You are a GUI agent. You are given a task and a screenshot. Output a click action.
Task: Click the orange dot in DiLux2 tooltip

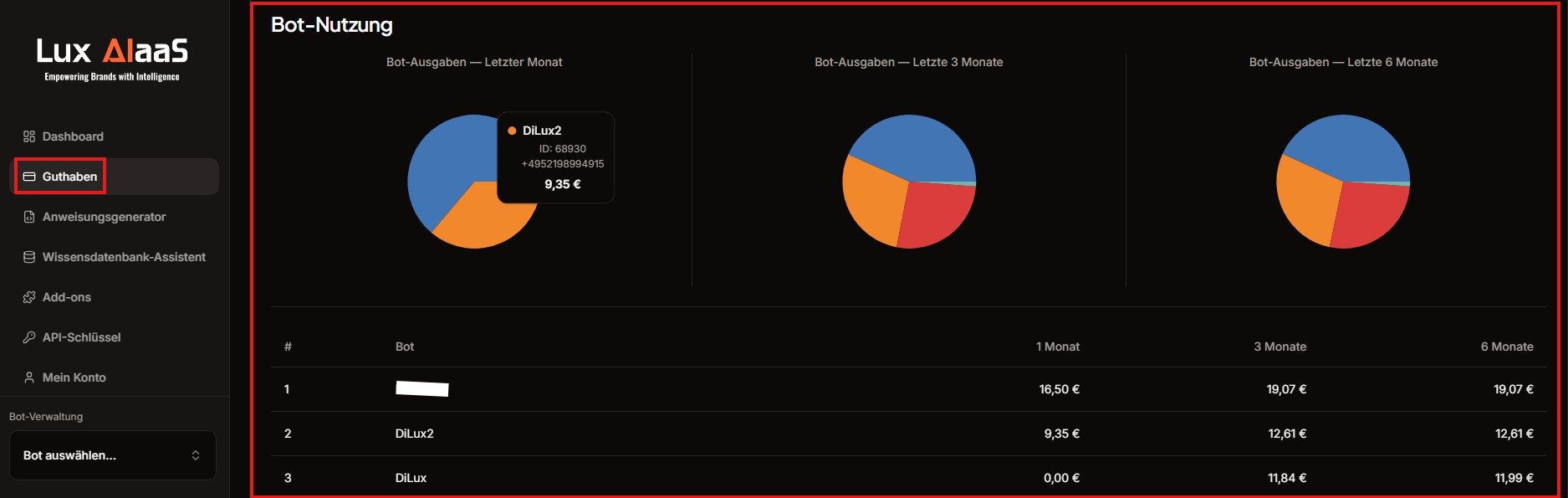512,131
